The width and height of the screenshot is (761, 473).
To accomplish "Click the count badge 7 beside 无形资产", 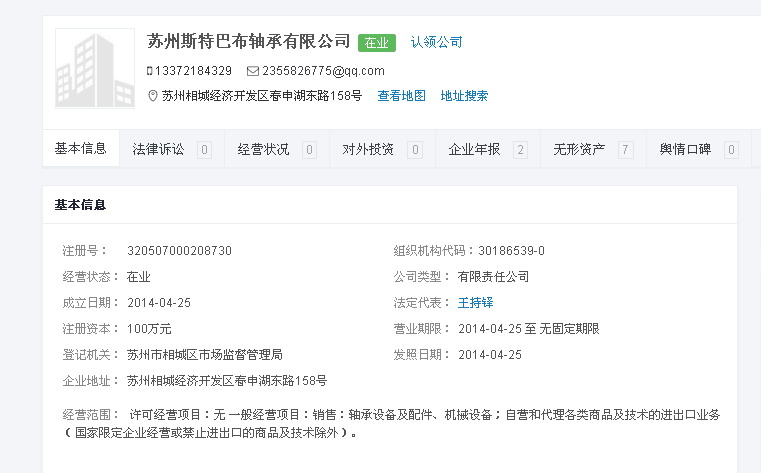I will tap(626, 150).
